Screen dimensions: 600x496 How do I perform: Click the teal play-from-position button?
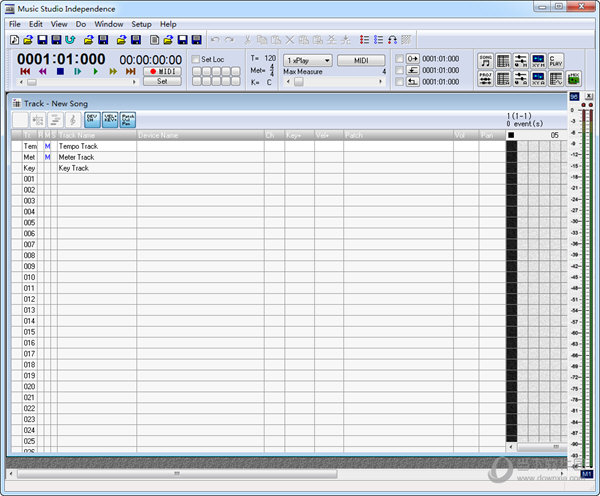pos(78,71)
